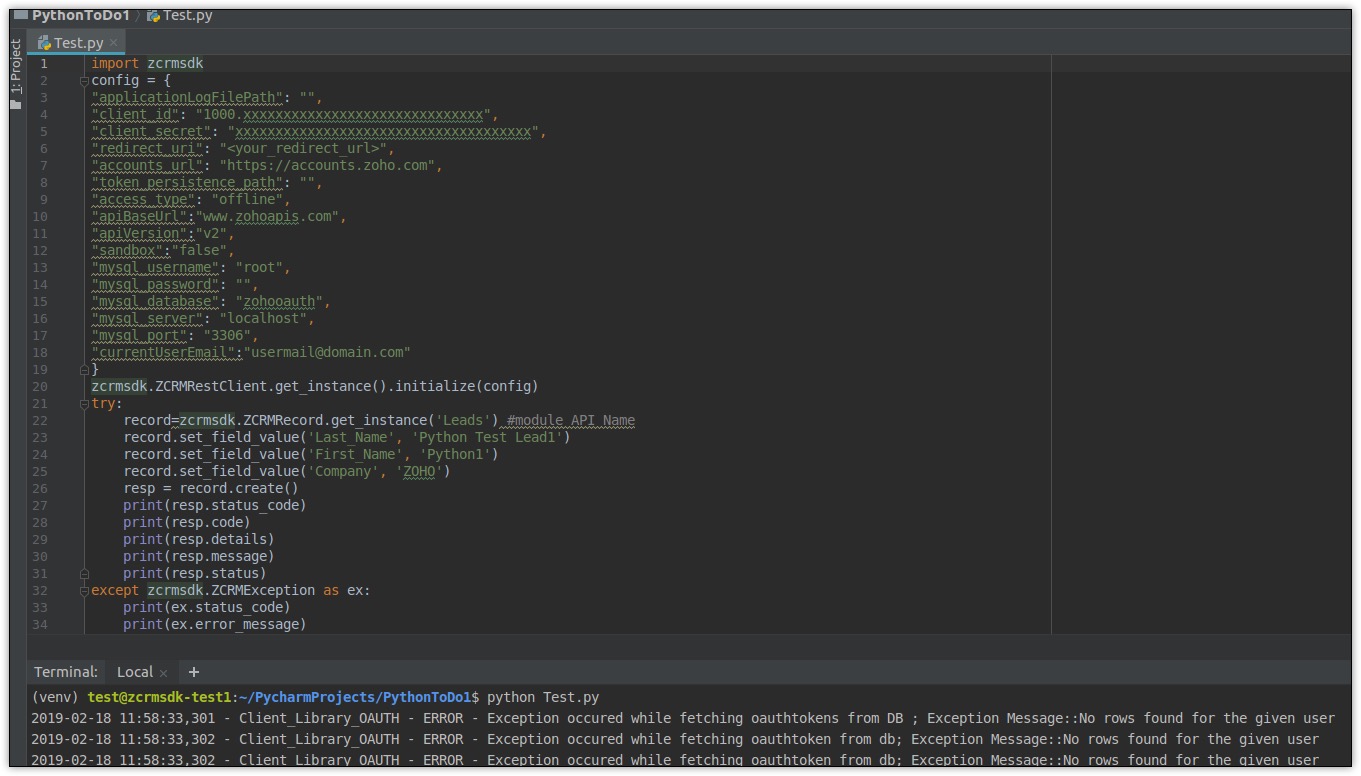Click the 'import zcrmsdk' line
This screenshot has width=1361, height=776.
pos(147,63)
